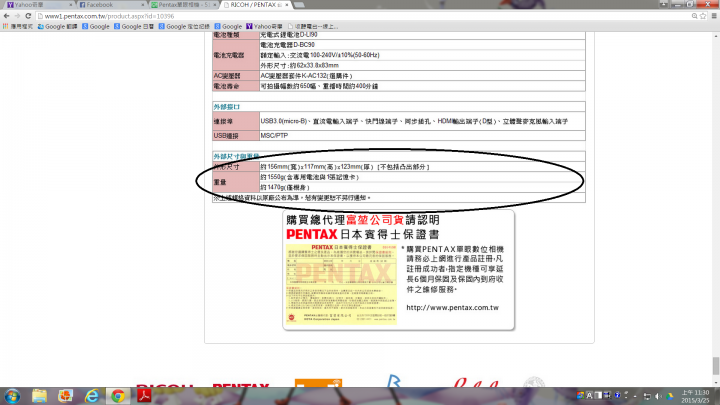Reload the Pentax product page
Screen dimensions: 720x405
28,16
